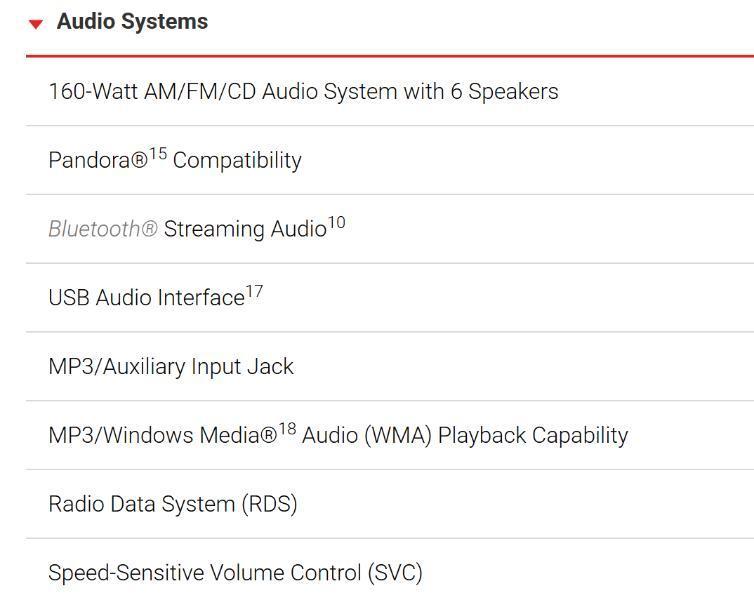
Task: Select the USB Audio Interface text
Action: (146, 298)
